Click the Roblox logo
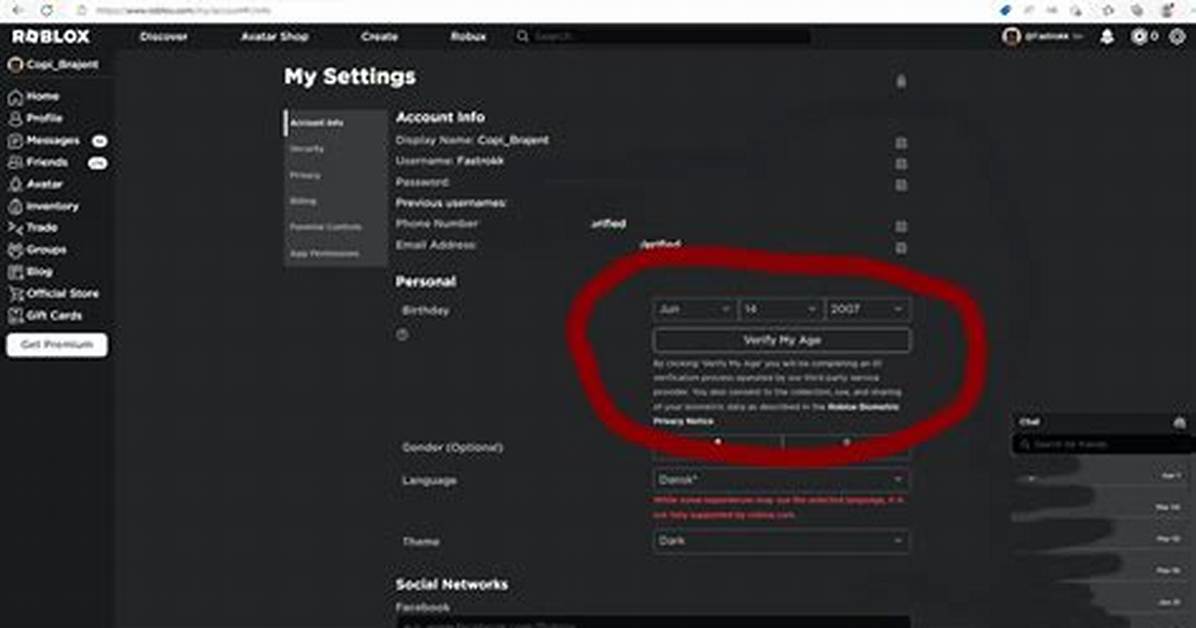1196x628 pixels. click(50, 36)
